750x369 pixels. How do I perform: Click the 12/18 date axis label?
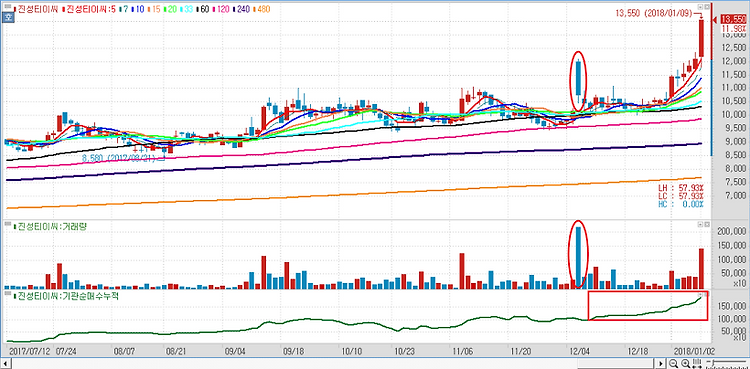[x=637, y=351]
